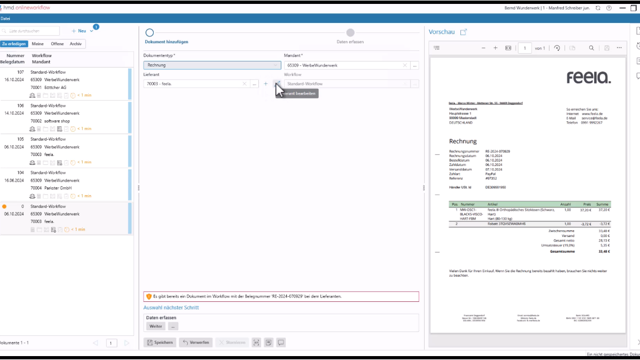Clear the Mandant field value
Screen dimensions: 640x360
click(404, 65)
